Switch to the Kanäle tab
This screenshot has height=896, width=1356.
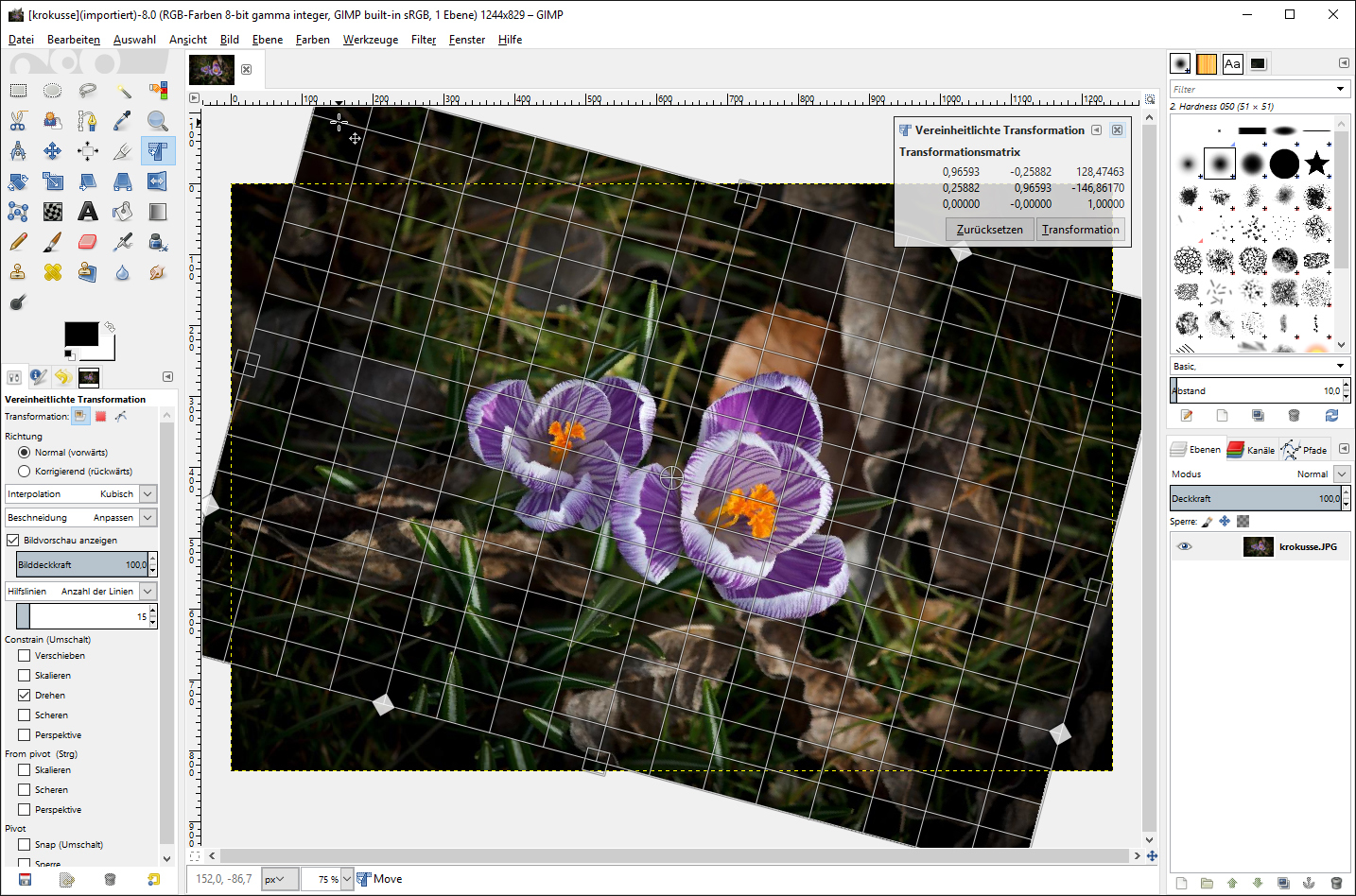pos(1251,451)
